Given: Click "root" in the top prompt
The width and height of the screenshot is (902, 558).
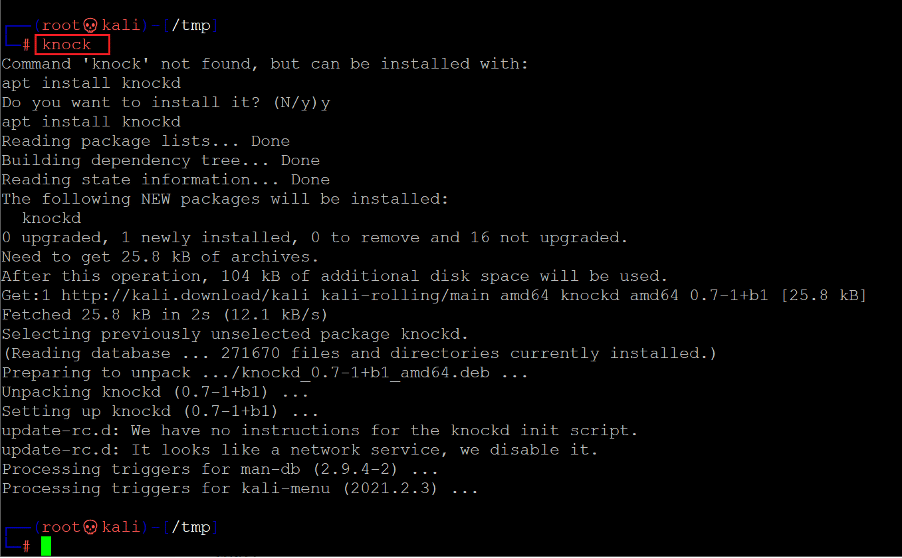Looking at the screenshot, I should click(x=60, y=25).
